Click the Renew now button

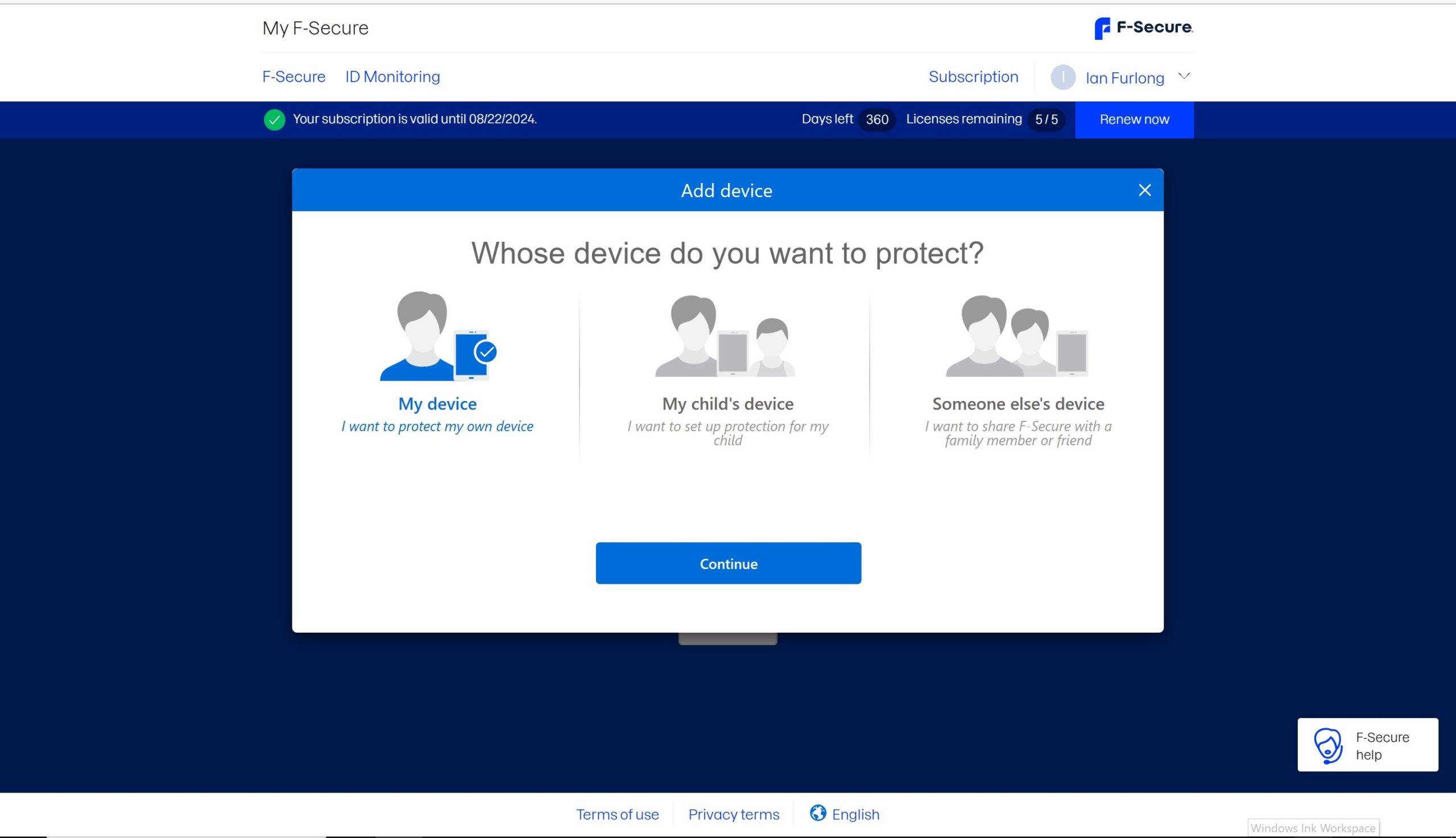click(x=1134, y=119)
